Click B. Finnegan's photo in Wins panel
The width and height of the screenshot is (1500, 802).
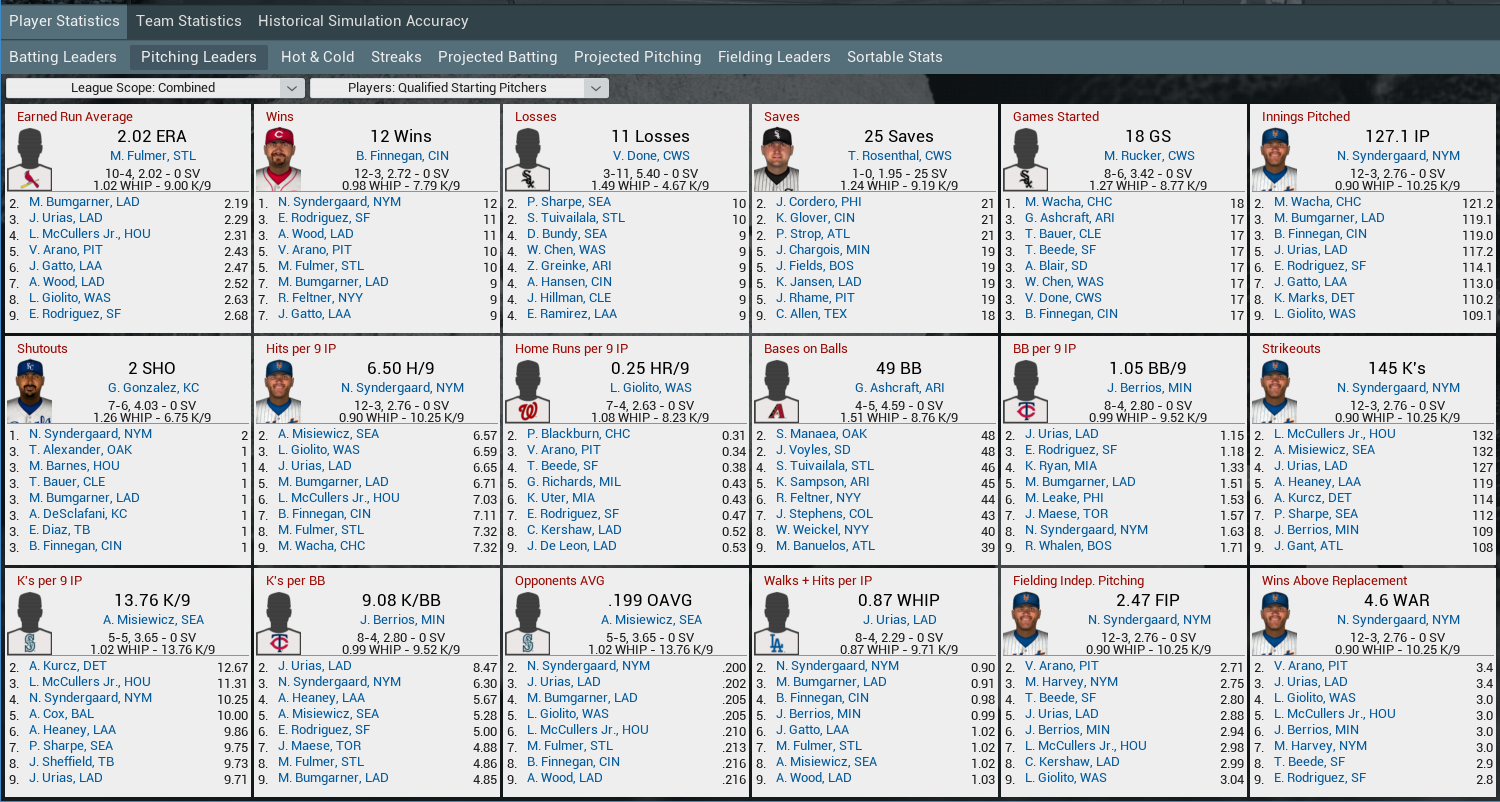click(278, 159)
